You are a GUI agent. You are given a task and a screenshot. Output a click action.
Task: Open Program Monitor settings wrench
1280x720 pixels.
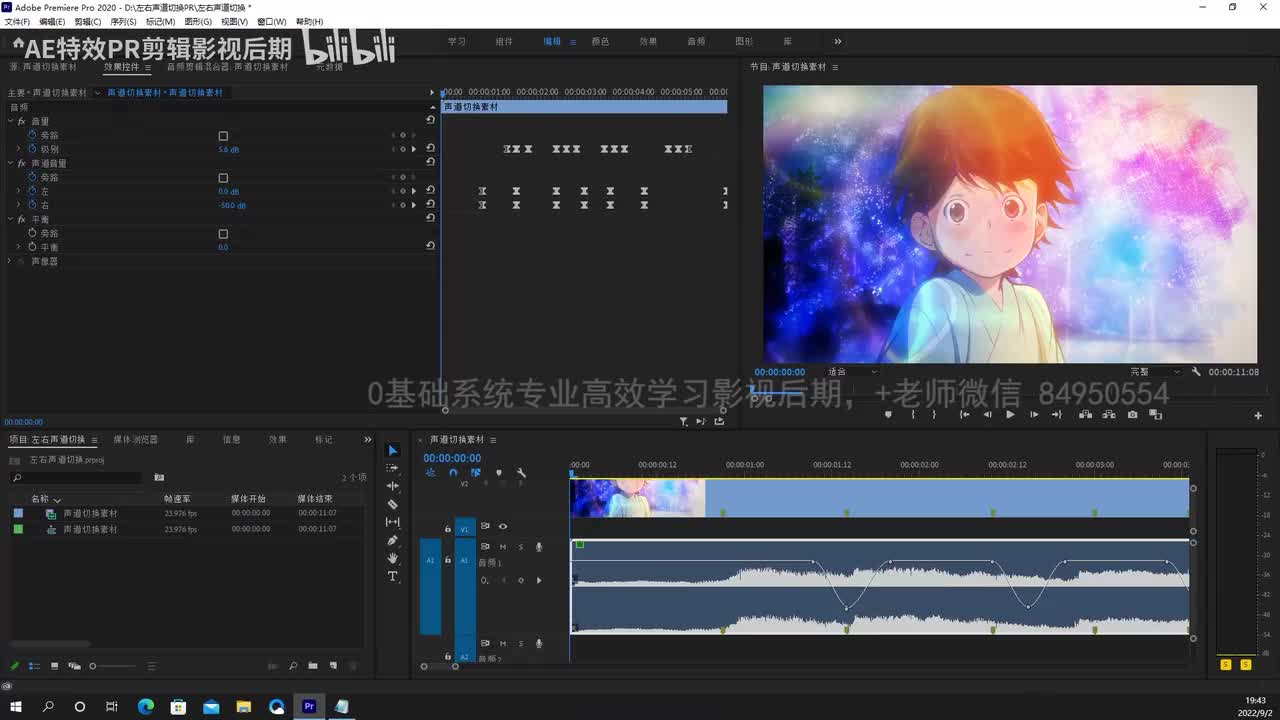pos(1196,371)
